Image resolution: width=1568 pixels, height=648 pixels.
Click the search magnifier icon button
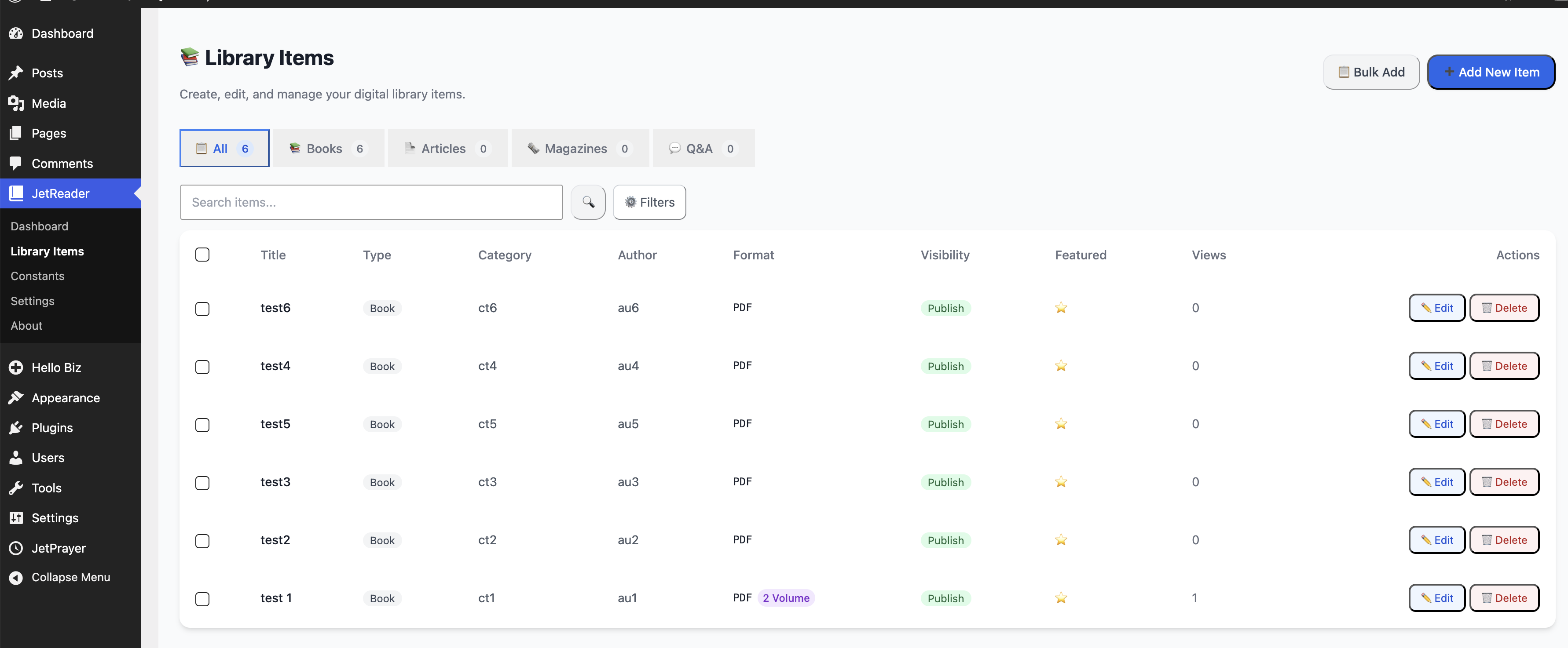tap(588, 202)
